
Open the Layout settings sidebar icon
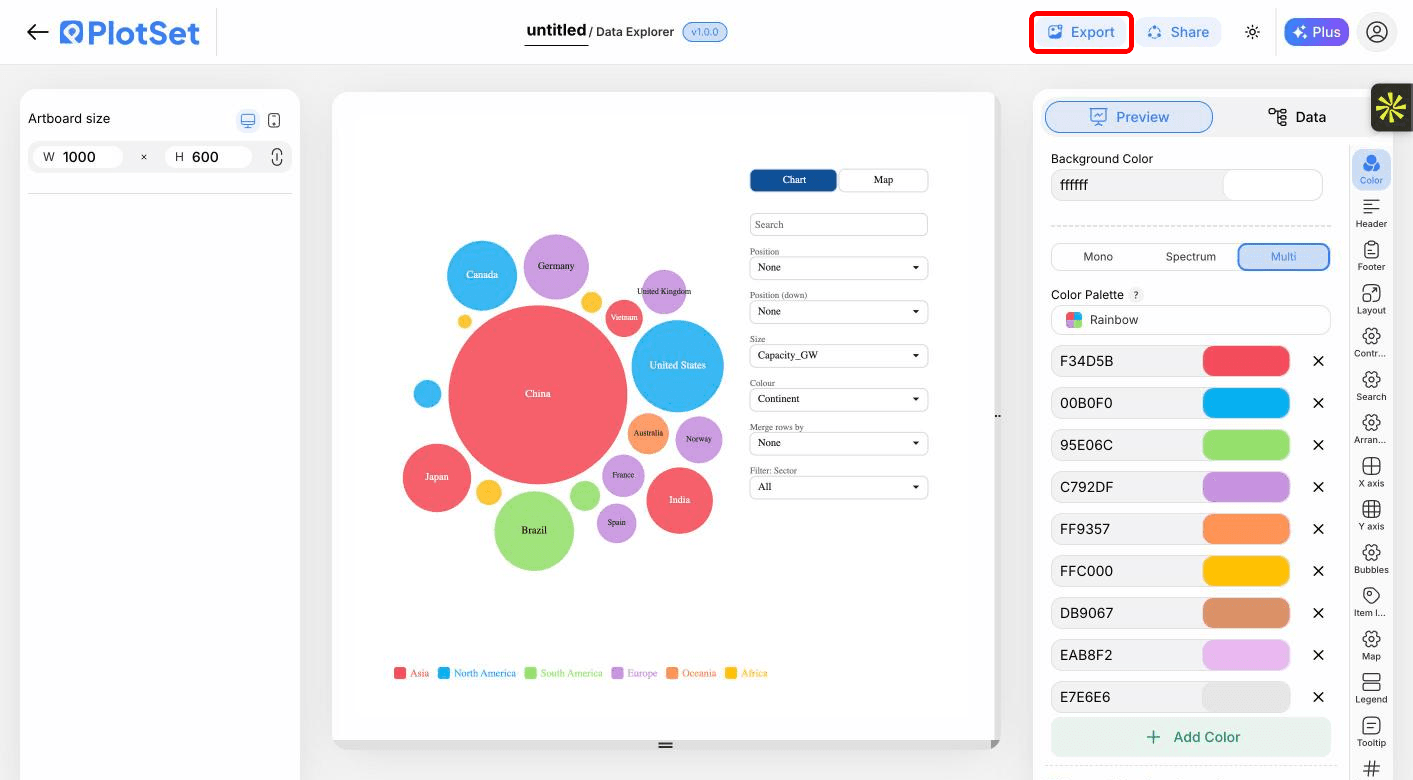tap(1371, 299)
